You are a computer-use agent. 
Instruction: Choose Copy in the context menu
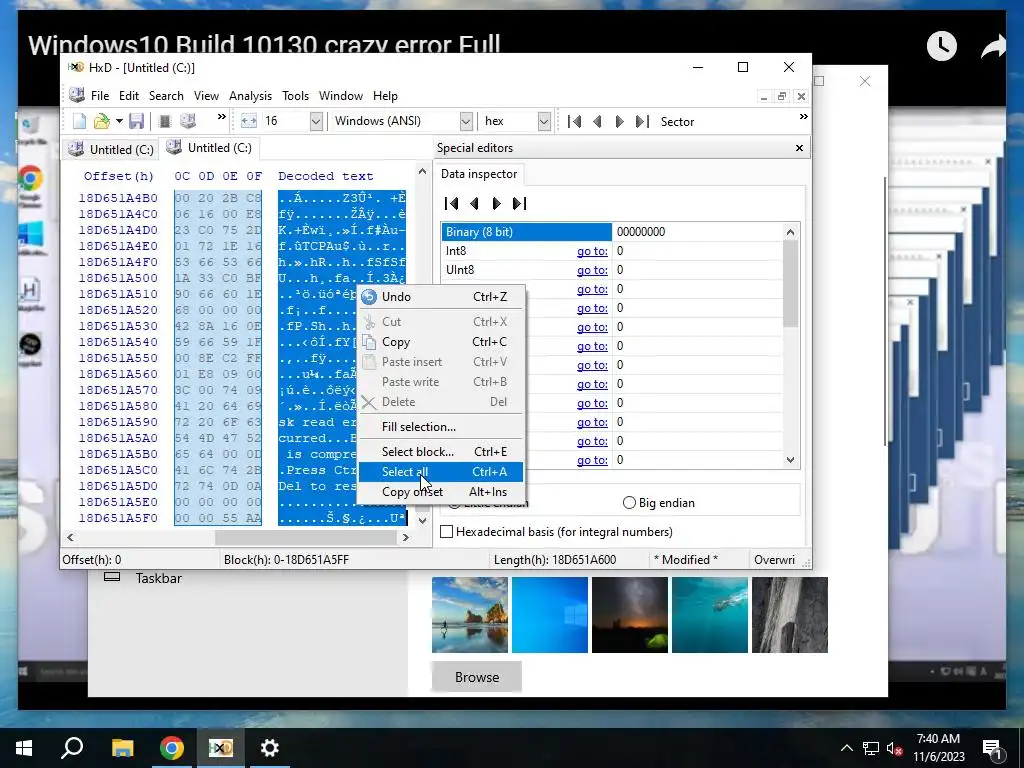[x=441, y=342]
